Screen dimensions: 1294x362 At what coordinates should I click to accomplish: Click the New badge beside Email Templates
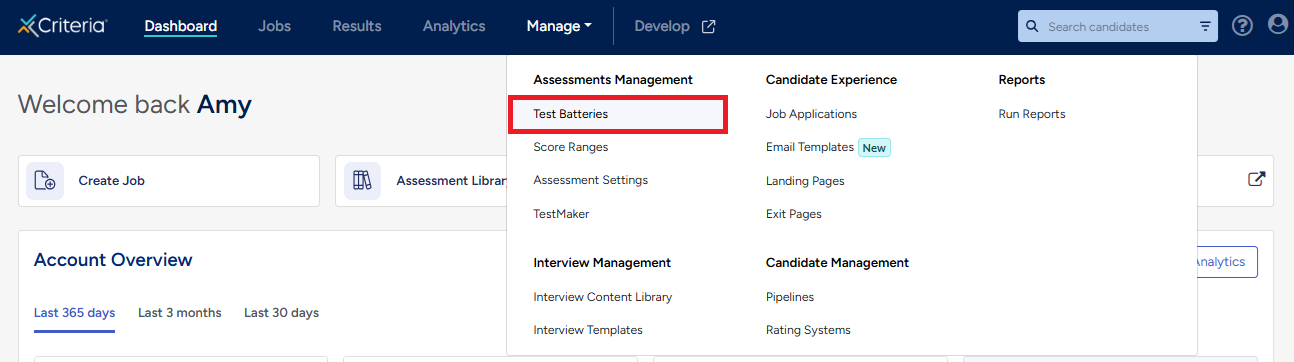874,148
